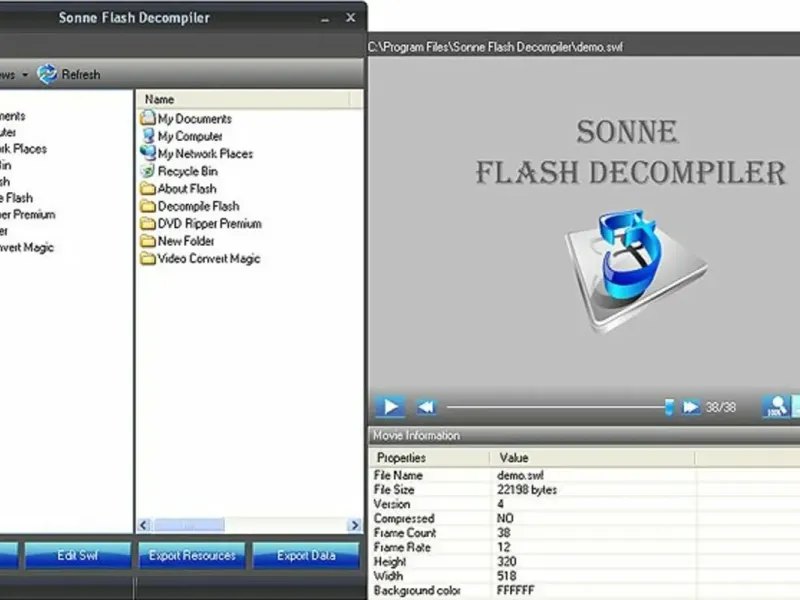The image size is (800, 600).
Task: Click the 'Width' property label
Action: tap(388, 576)
